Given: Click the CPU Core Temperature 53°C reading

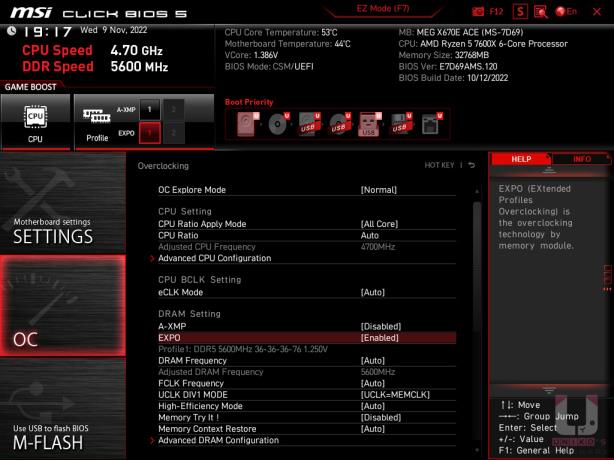Looking at the screenshot, I should 281,32.
